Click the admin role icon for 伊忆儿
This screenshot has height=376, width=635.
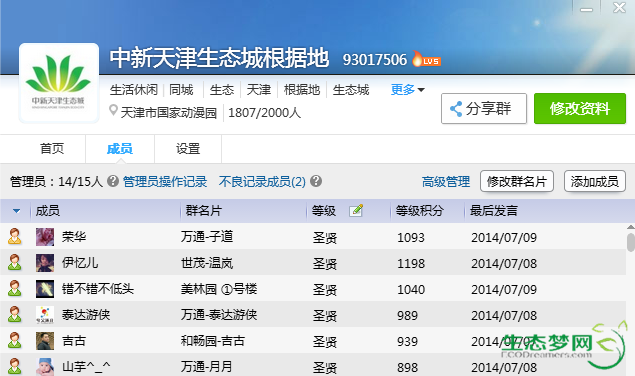point(15,263)
